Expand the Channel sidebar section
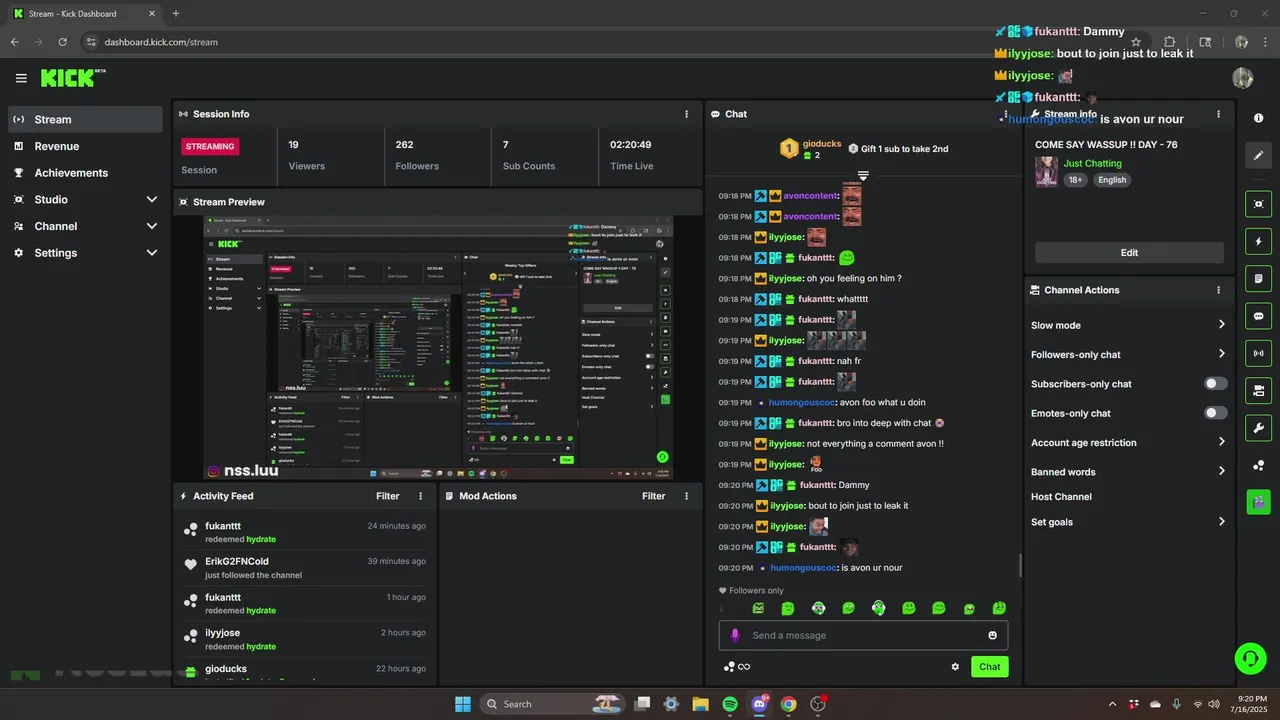Screen dimensions: 1280x720 152,226
